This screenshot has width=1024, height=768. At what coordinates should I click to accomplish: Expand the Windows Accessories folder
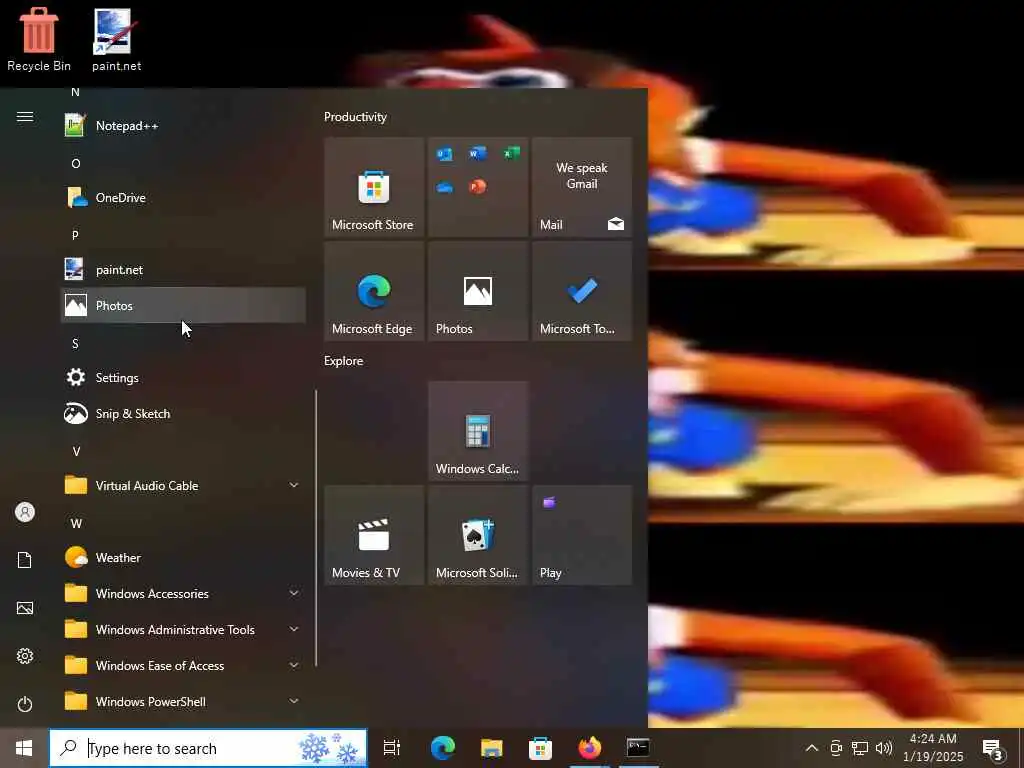pyautogui.click(x=183, y=593)
